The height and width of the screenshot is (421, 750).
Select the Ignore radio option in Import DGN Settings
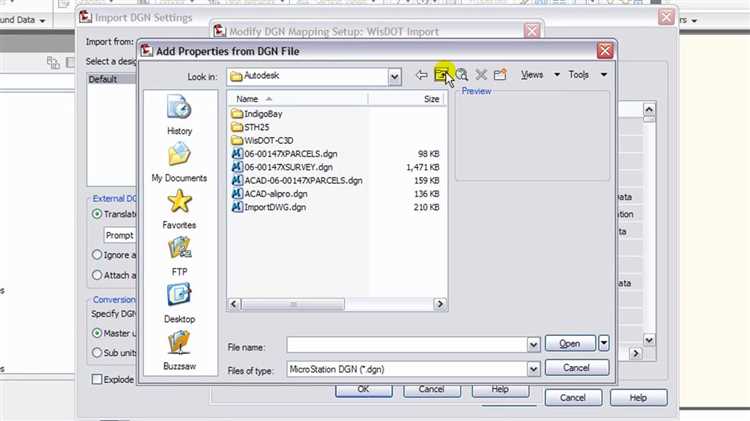97,255
